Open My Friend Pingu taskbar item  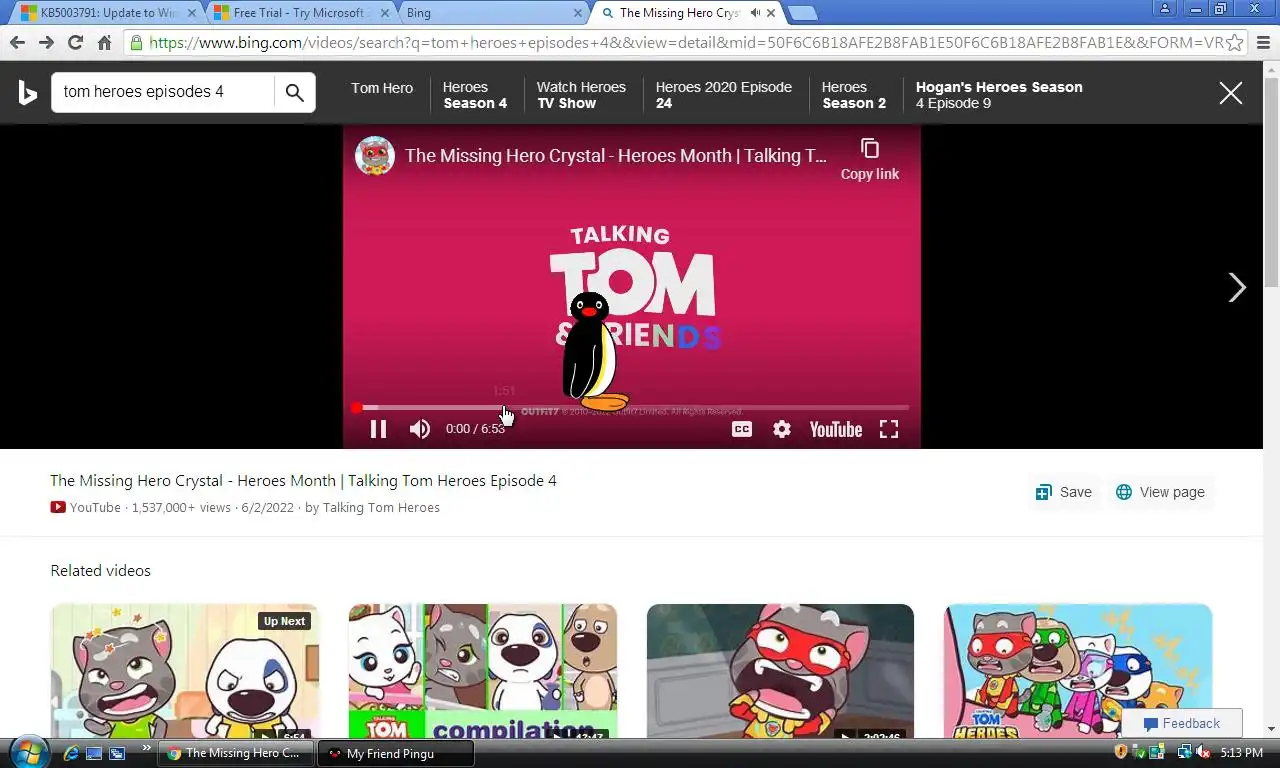395,754
